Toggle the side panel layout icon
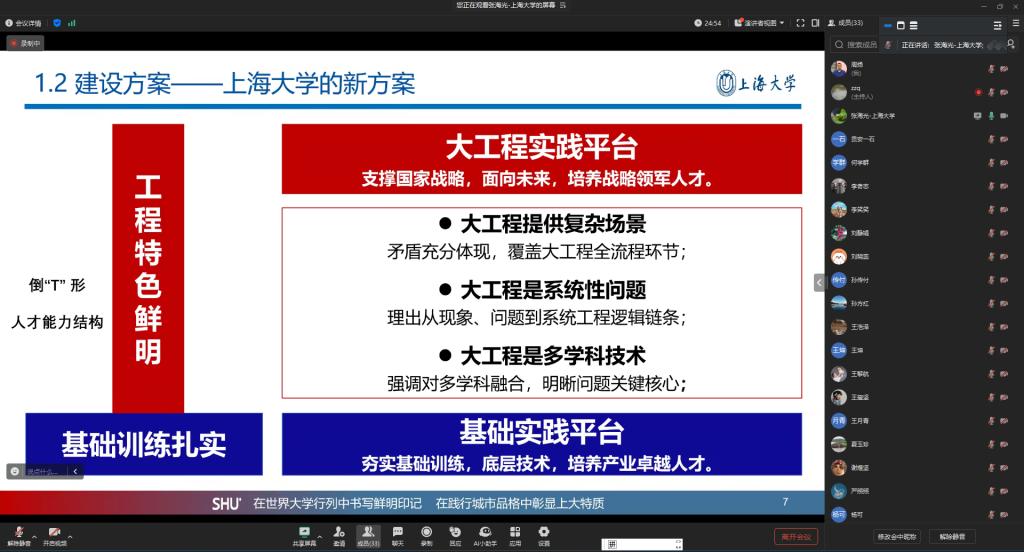The height and width of the screenshot is (552, 1024). coord(816,23)
